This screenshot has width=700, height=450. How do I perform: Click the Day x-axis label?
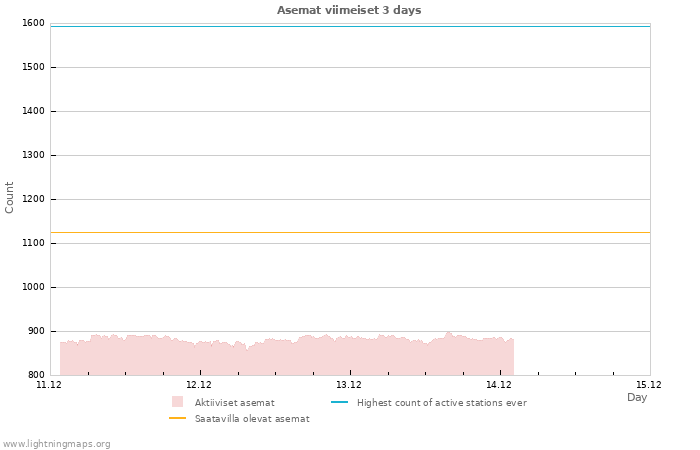pyautogui.click(x=637, y=398)
